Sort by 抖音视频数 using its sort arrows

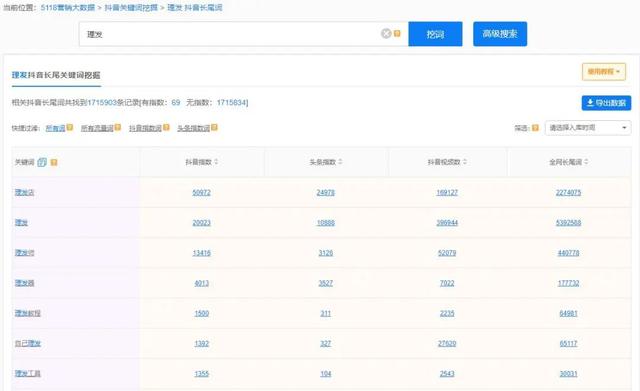click(x=465, y=162)
